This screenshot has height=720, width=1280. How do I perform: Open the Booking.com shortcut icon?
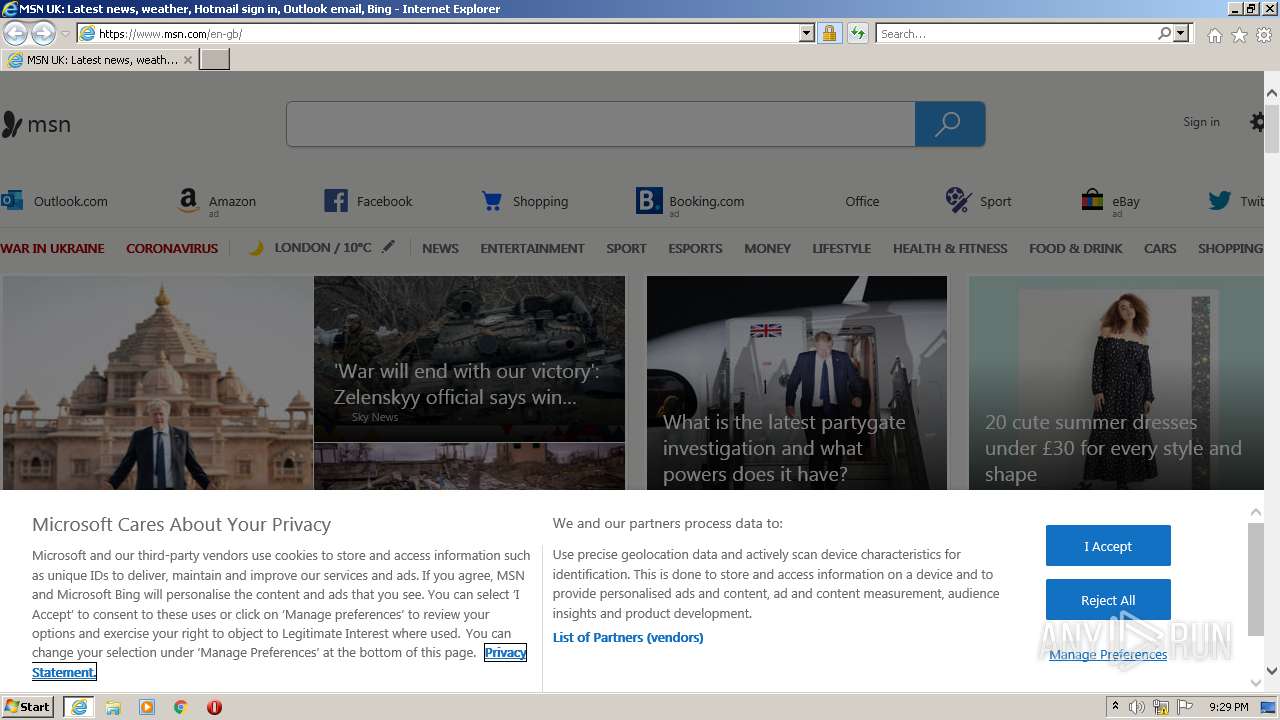[649, 201]
